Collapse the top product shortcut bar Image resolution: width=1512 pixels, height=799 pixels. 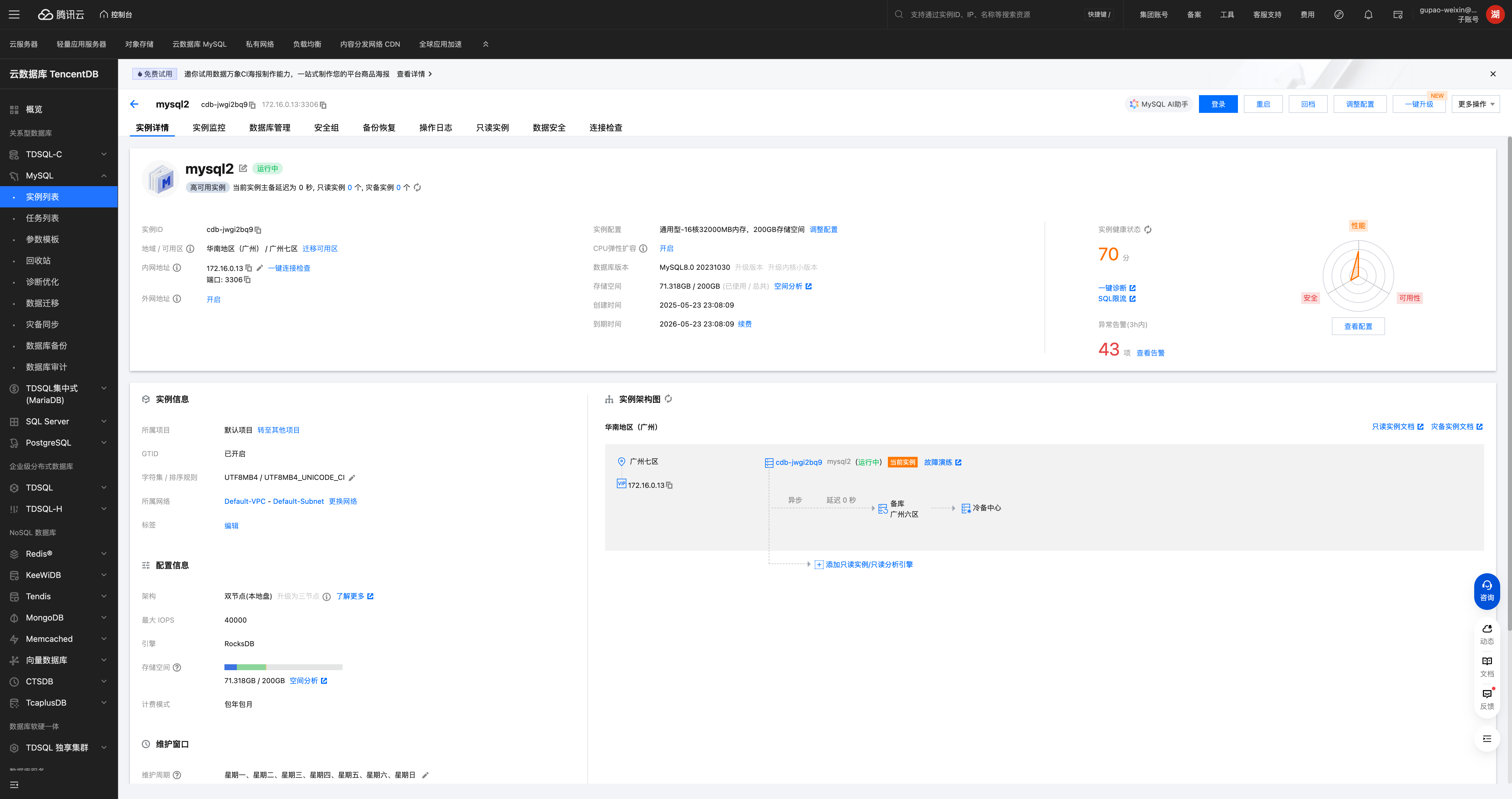485,44
